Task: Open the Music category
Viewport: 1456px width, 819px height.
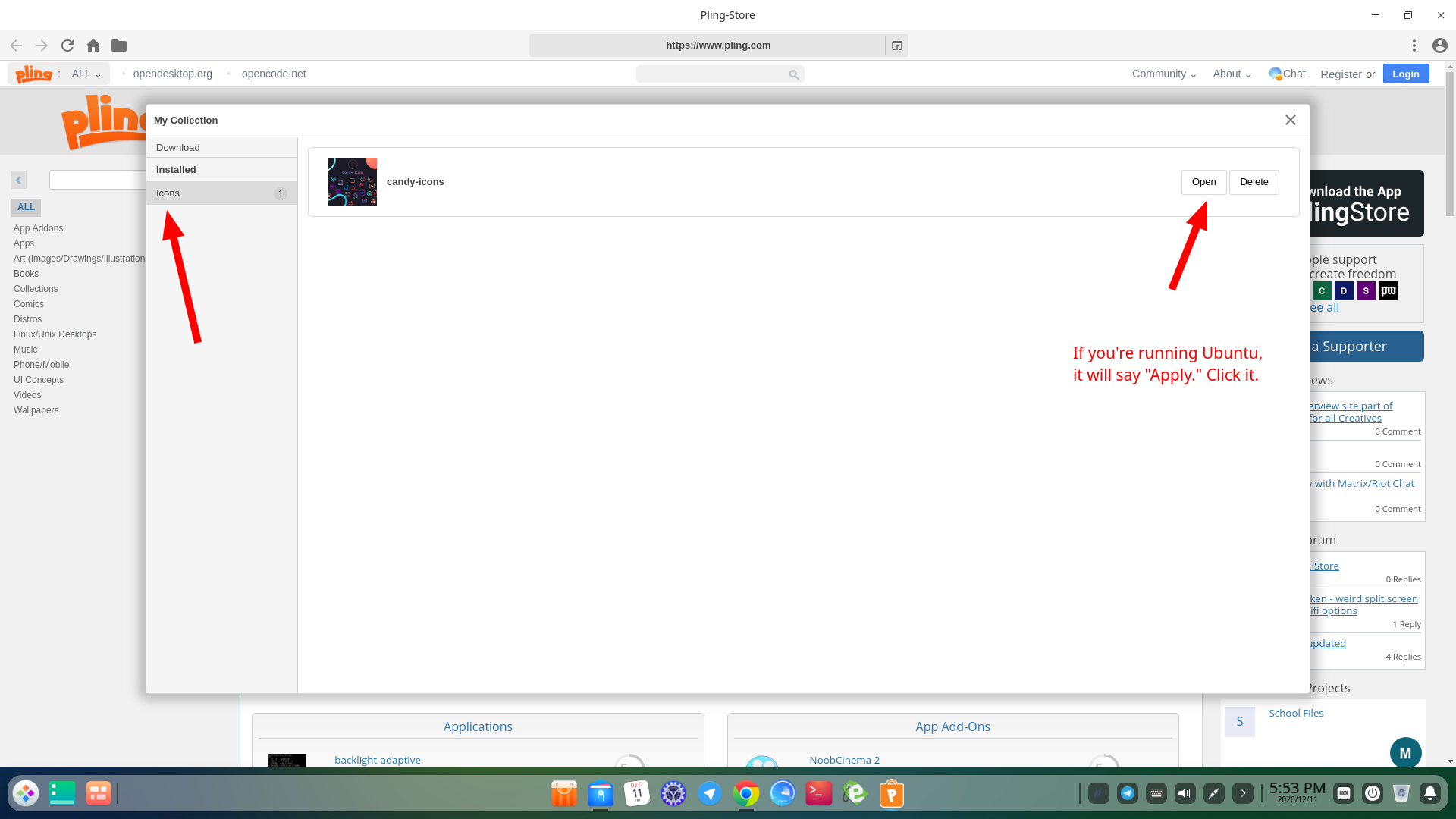Action: (x=25, y=350)
